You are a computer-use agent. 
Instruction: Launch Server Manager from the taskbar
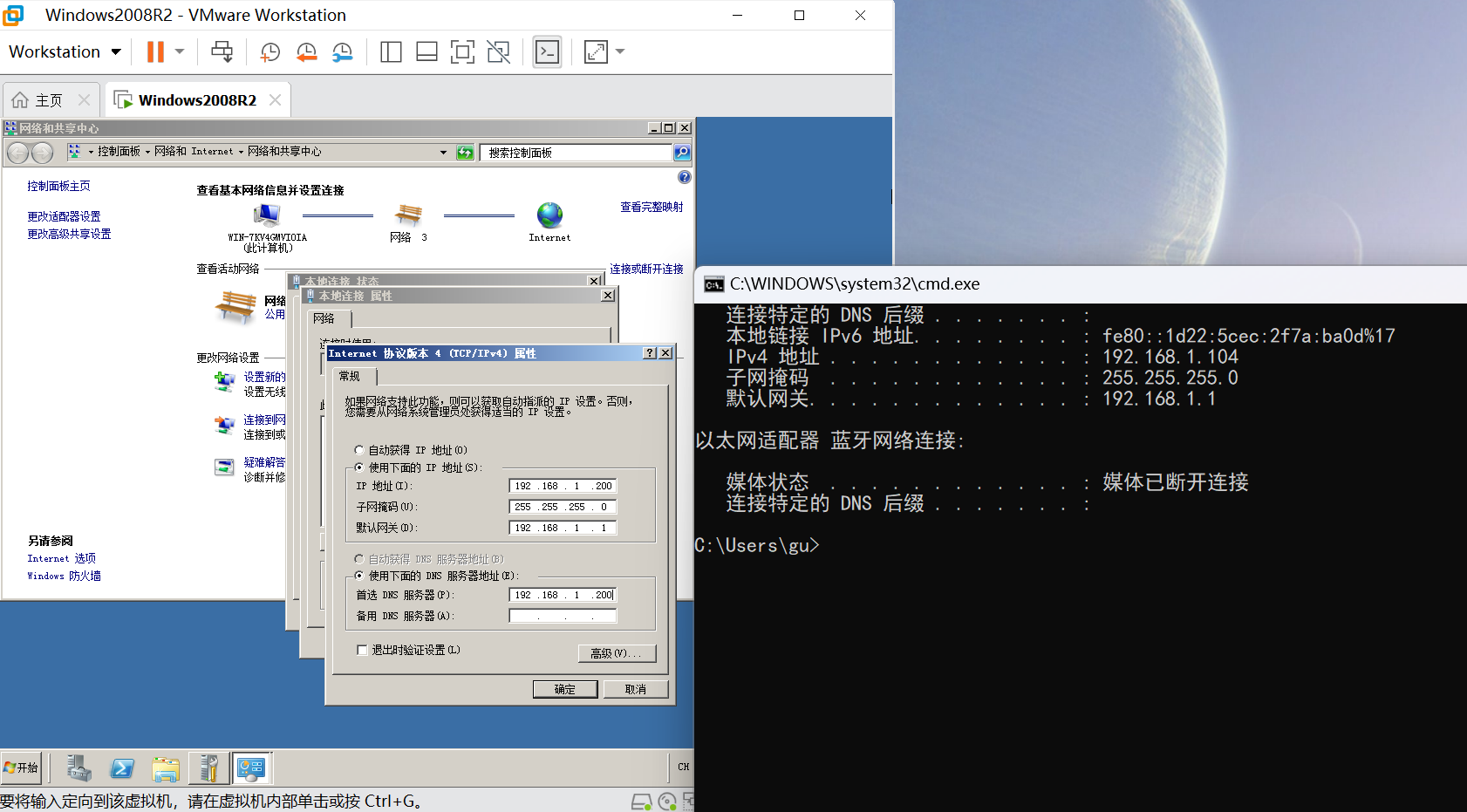click(78, 768)
